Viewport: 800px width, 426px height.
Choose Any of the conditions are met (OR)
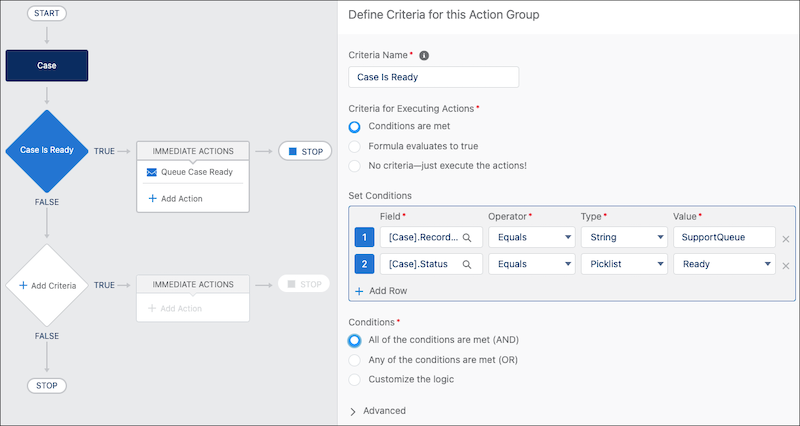pyautogui.click(x=354, y=360)
